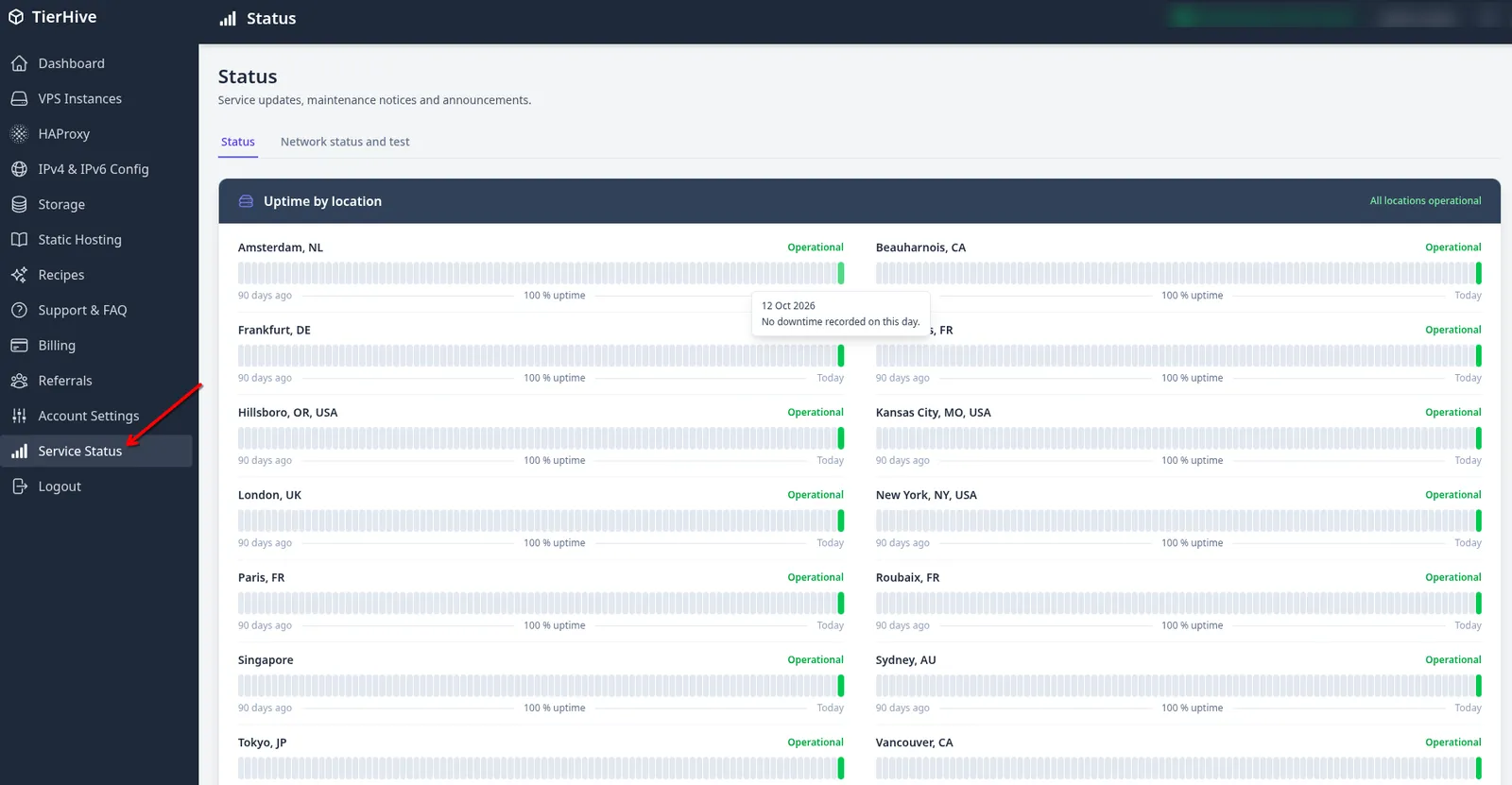1512x785 pixels.
Task: Click the Recipes sparkle icon
Action: [x=19, y=275]
